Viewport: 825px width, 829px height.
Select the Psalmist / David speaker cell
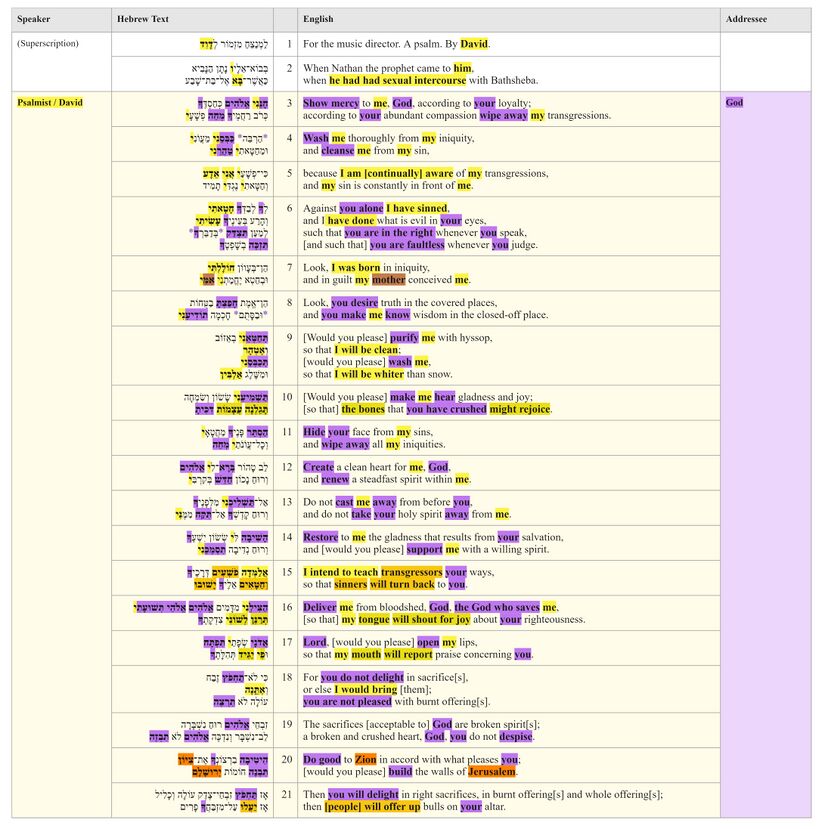[x=50, y=103]
